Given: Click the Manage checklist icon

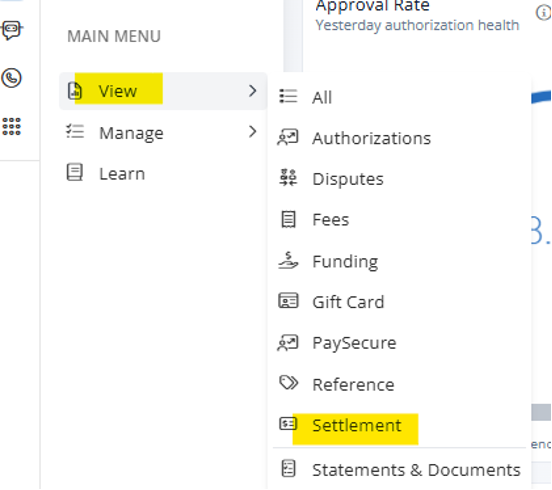Looking at the screenshot, I should pyautogui.click(x=75, y=132).
